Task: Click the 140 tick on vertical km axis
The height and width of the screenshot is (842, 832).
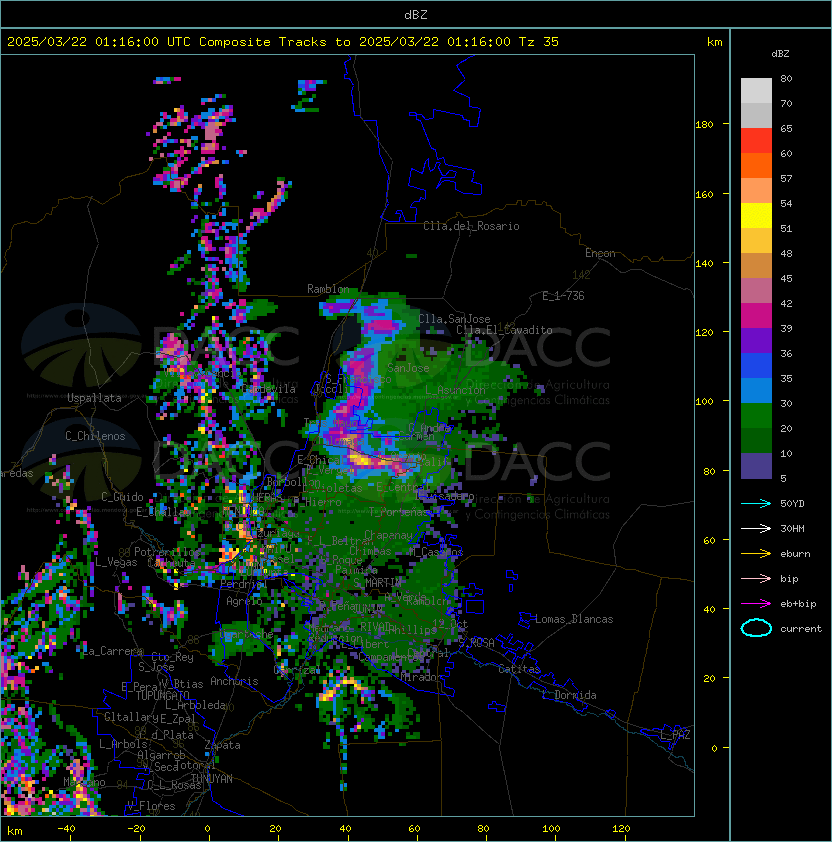Action: click(x=705, y=264)
